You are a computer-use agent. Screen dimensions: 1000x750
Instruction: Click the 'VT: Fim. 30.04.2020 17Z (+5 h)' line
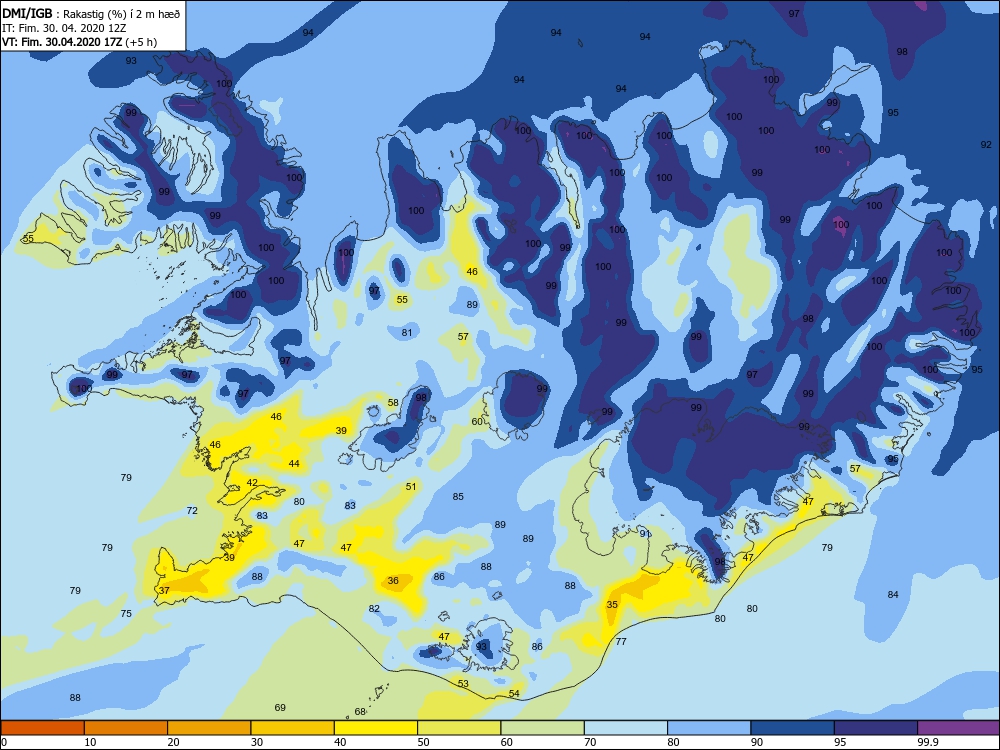(x=79, y=42)
